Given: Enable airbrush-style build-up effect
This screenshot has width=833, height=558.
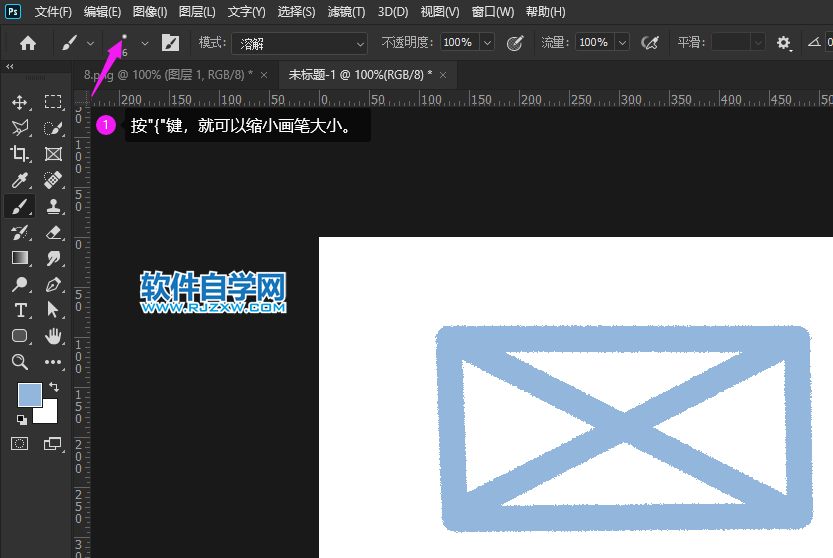Looking at the screenshot, I should tap(650, 43).
